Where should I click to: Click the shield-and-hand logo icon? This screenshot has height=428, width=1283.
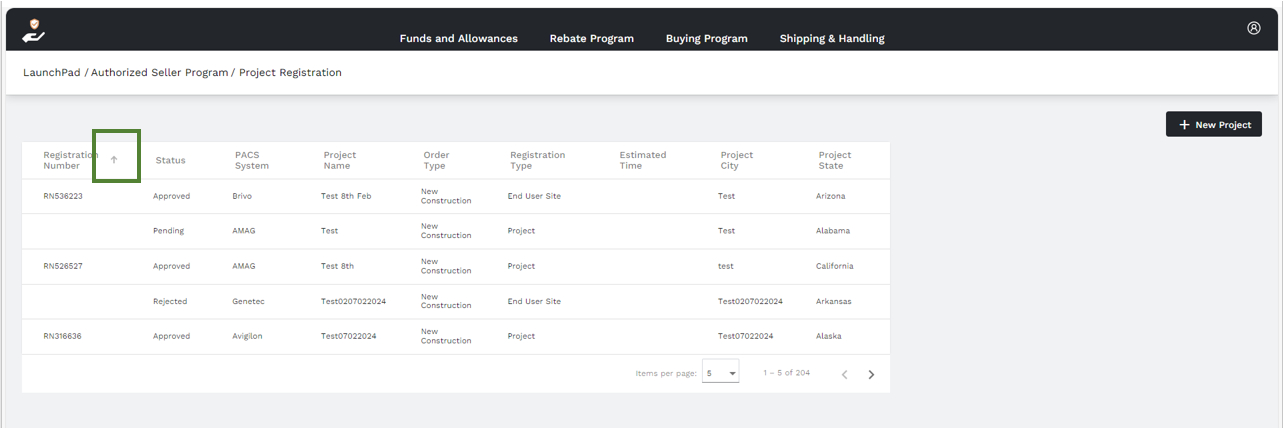tap(34, 31)
